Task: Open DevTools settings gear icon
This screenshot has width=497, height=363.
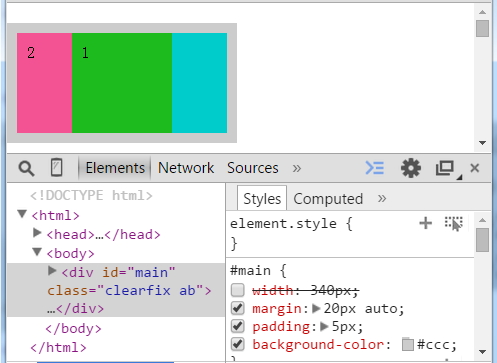Action: click(x=411, y=168)
